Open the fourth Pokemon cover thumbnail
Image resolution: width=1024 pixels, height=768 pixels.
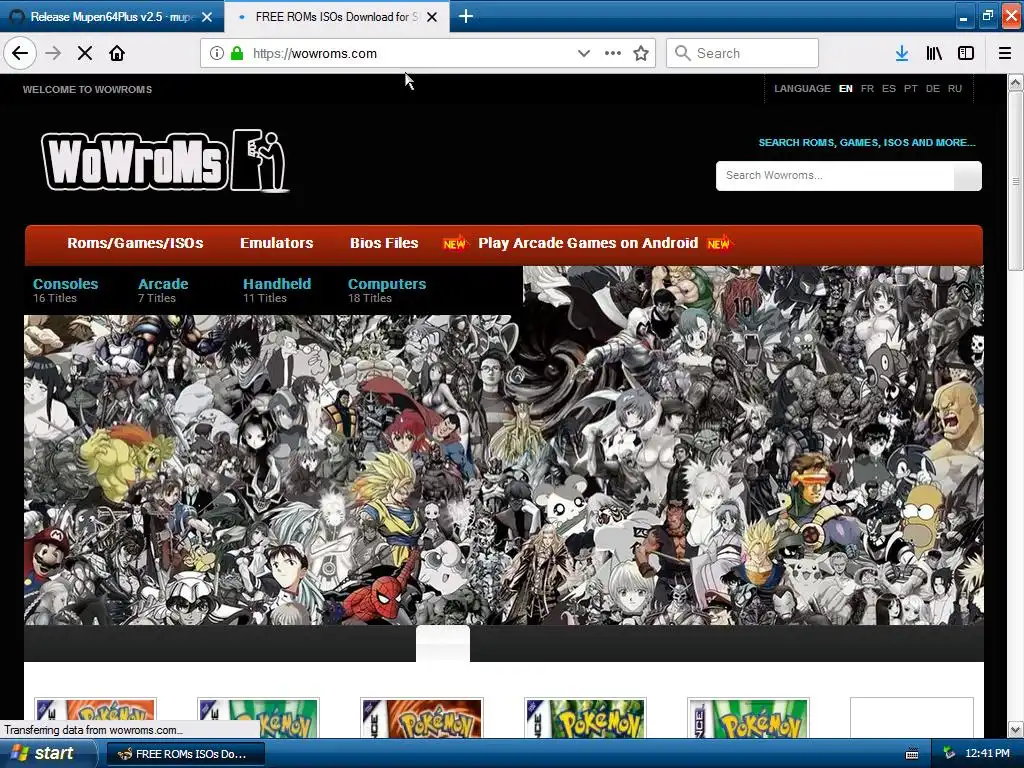coord(585,718)
